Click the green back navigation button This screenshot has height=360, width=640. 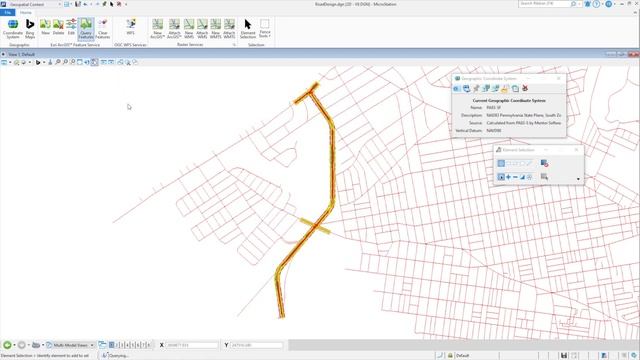click(x=7, y=345)
